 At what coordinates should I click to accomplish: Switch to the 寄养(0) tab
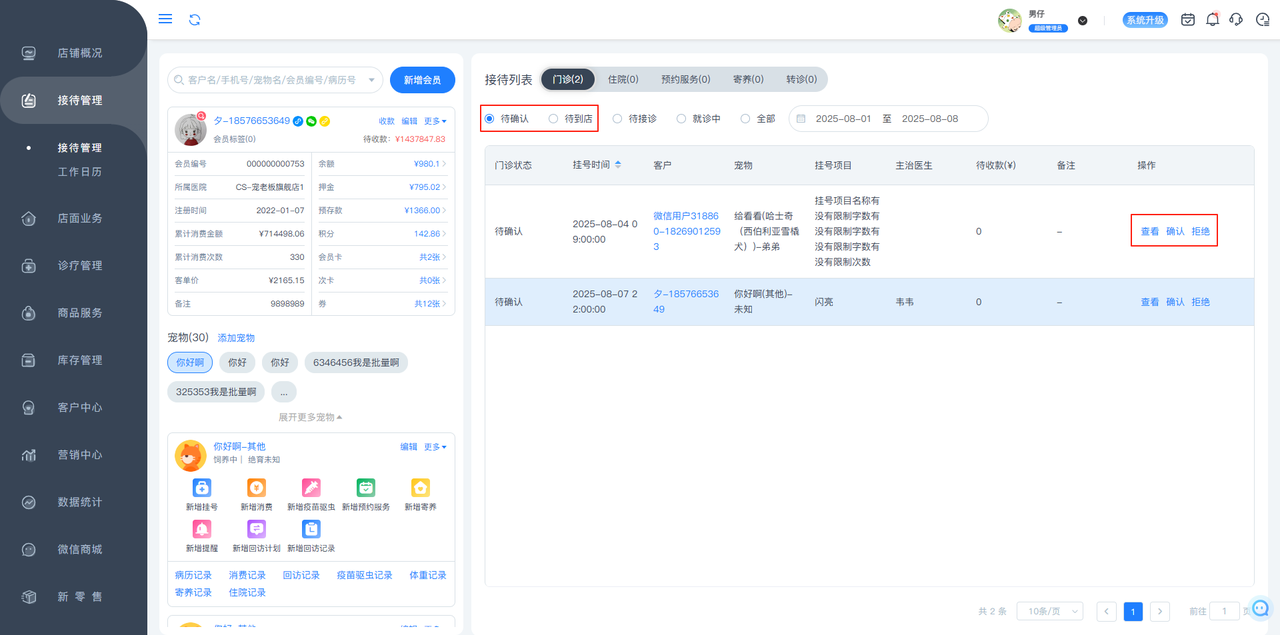point(748,79)
